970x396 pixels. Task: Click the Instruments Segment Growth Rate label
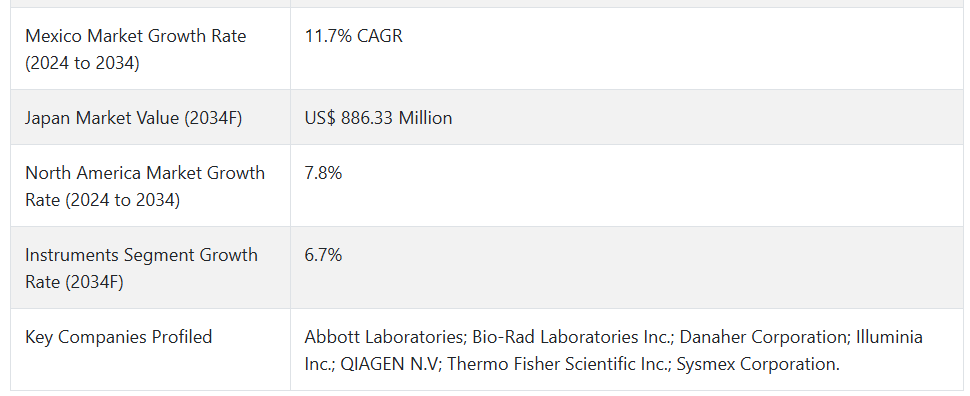[141, 268]
